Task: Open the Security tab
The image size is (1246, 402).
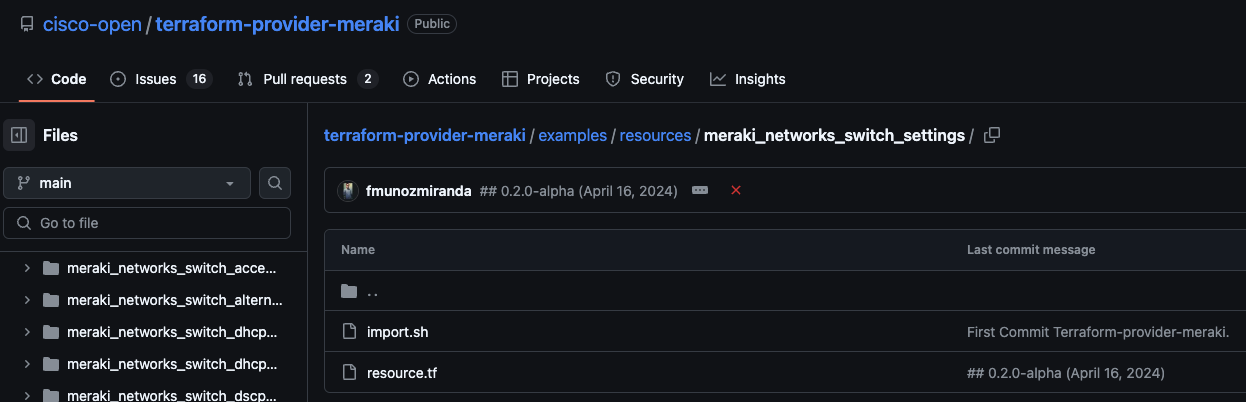Action: pyautogui.click(x=645, y=79)
